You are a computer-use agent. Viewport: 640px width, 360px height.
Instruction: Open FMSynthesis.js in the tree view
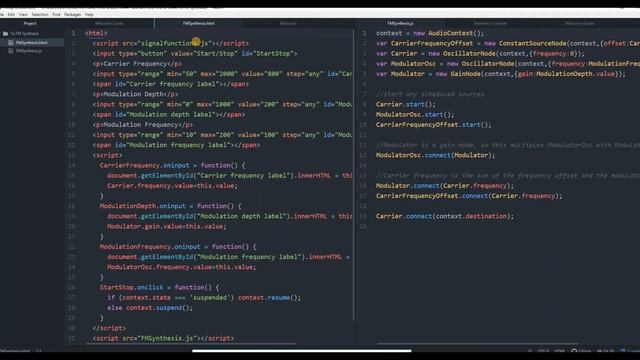pos(29,51)
